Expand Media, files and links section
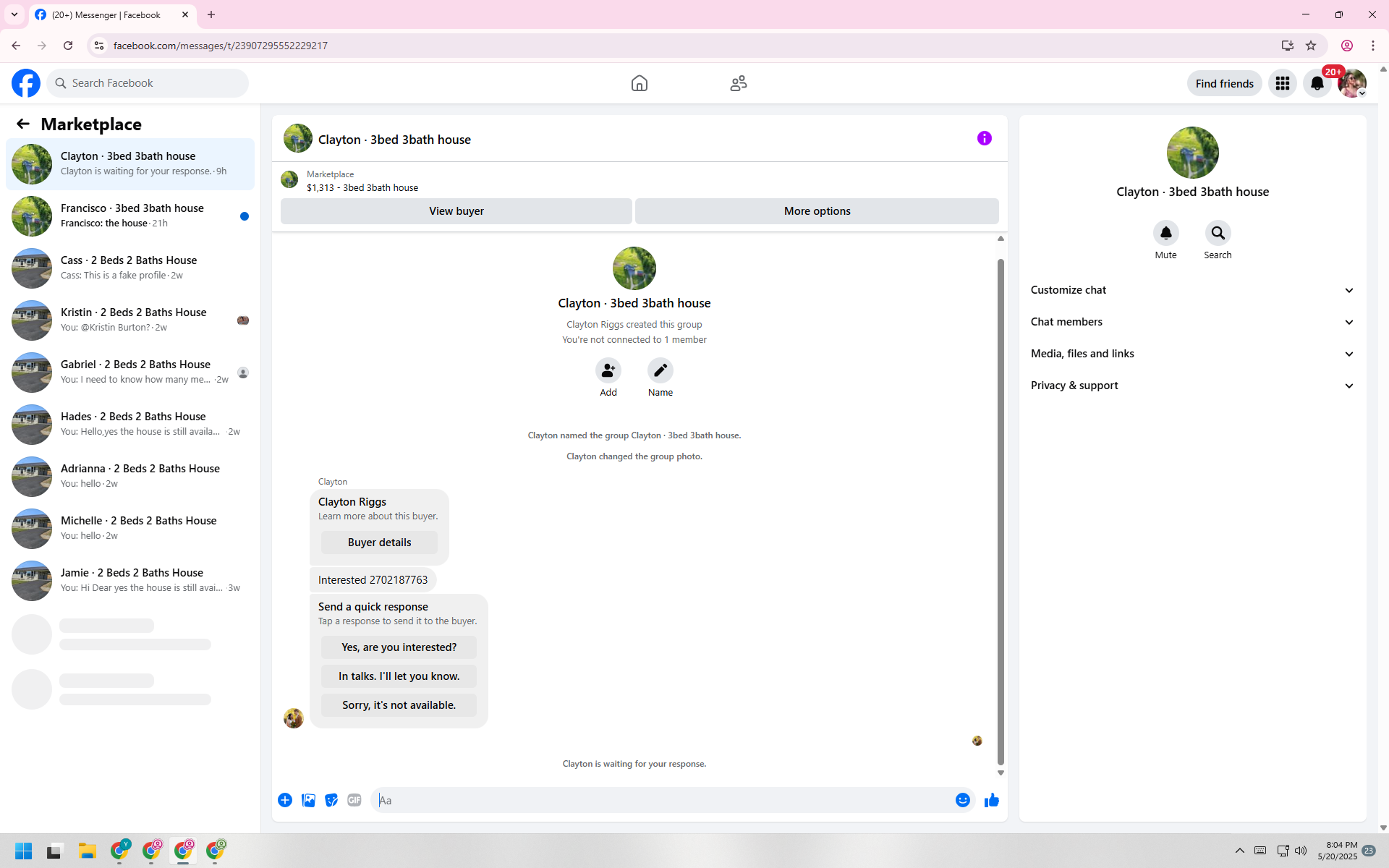The width and height of the screenshot is (1389, 868). point(1192,354)
